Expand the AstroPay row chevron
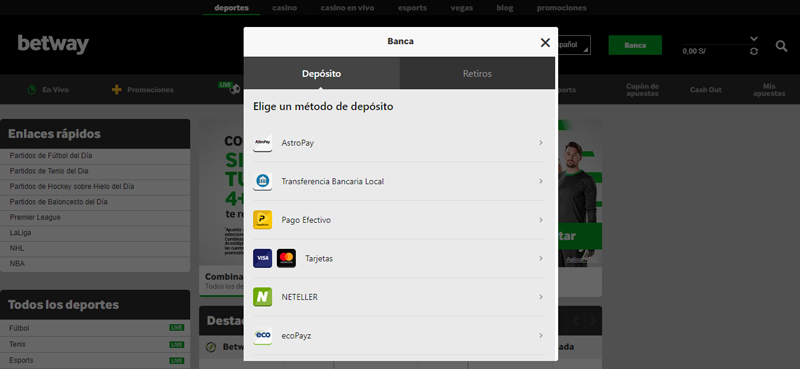 point(541,143)
